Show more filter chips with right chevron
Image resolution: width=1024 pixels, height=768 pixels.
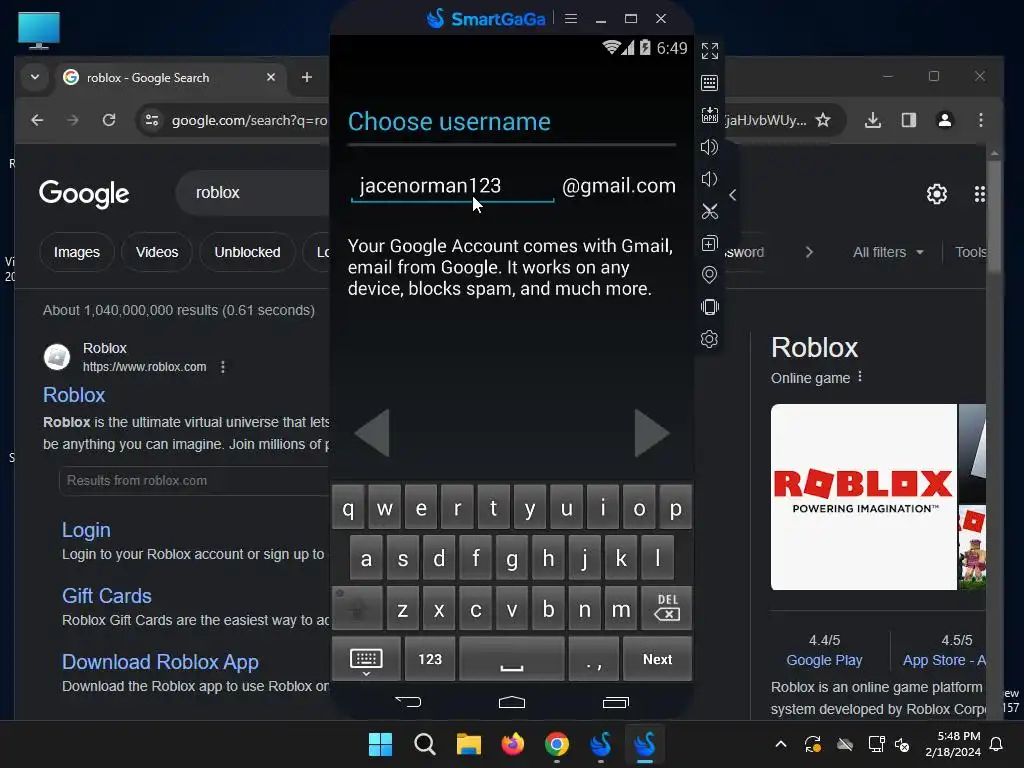tap(809, 252)
